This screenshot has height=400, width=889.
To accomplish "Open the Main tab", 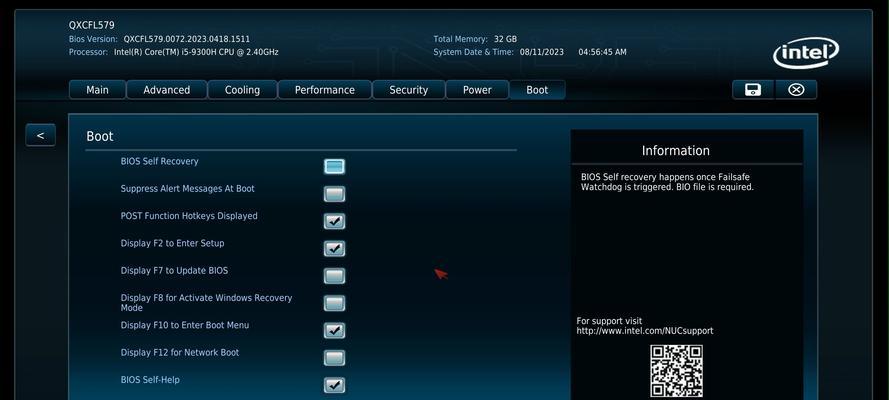I will (98, 90).
